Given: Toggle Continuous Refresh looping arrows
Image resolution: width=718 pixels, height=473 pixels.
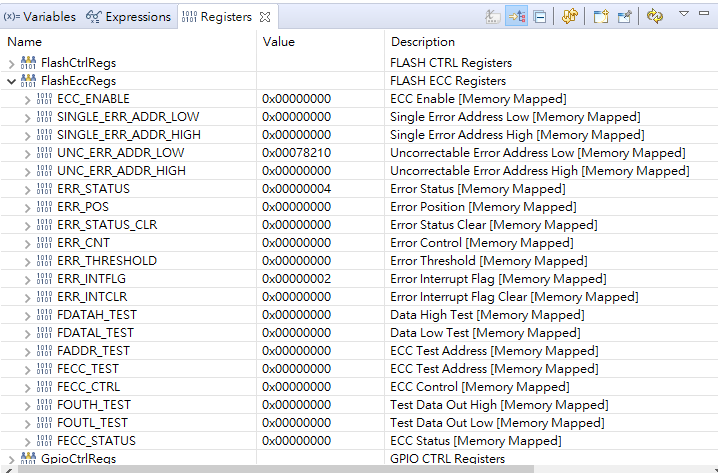Looking at the screenshot, I should tap(655, 17).
